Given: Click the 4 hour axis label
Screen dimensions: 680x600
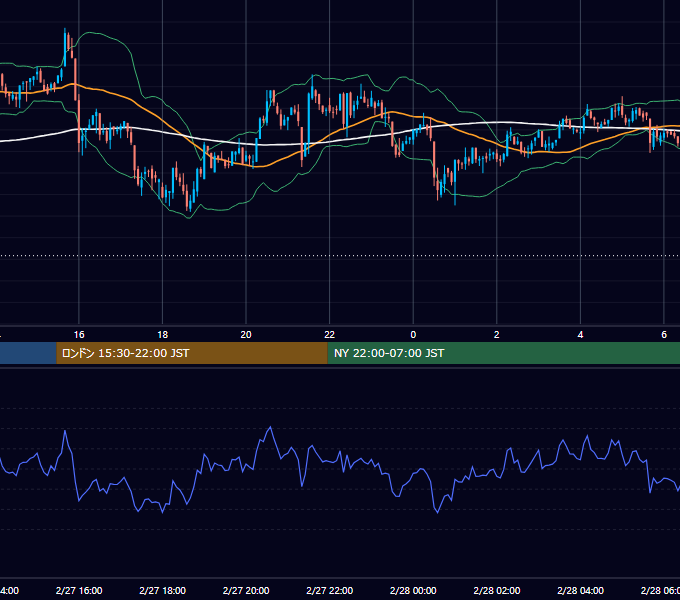Looking at the screenshot, I should pos(580,335).
